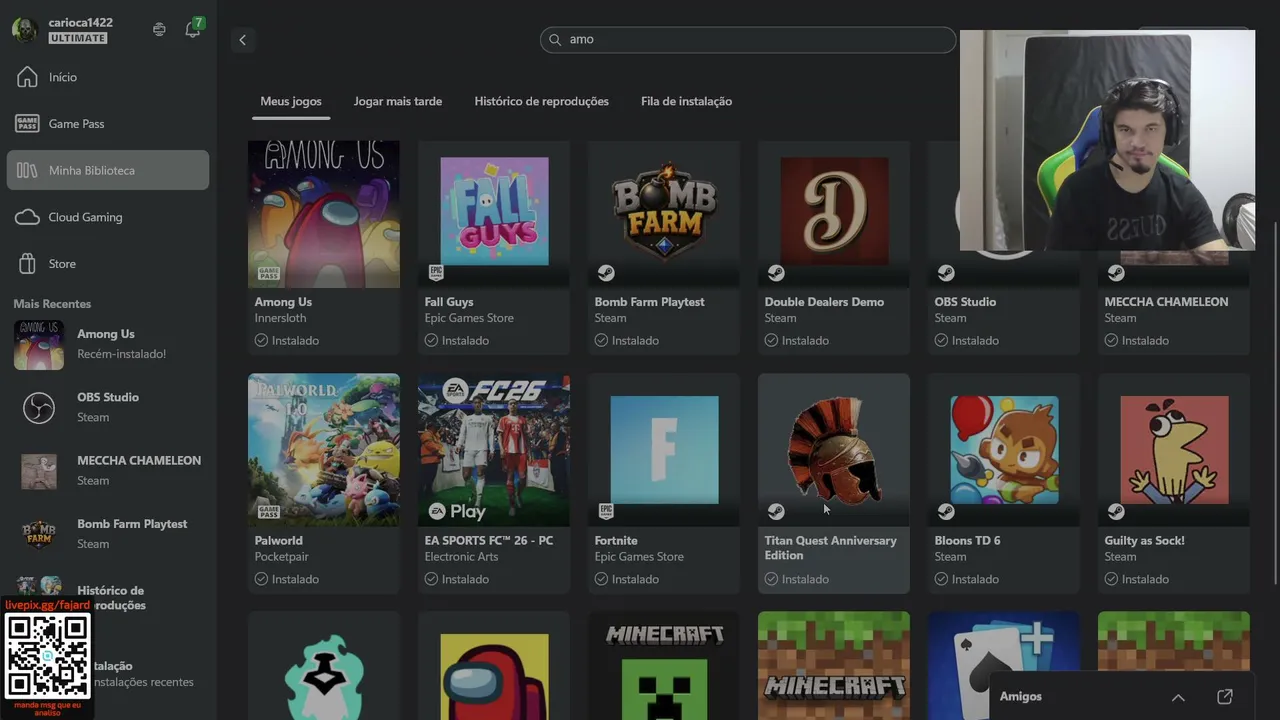1280x720 pixels.
Task: Open recent Among Us entry in sidebar
Action: click(x=108, y=344)
